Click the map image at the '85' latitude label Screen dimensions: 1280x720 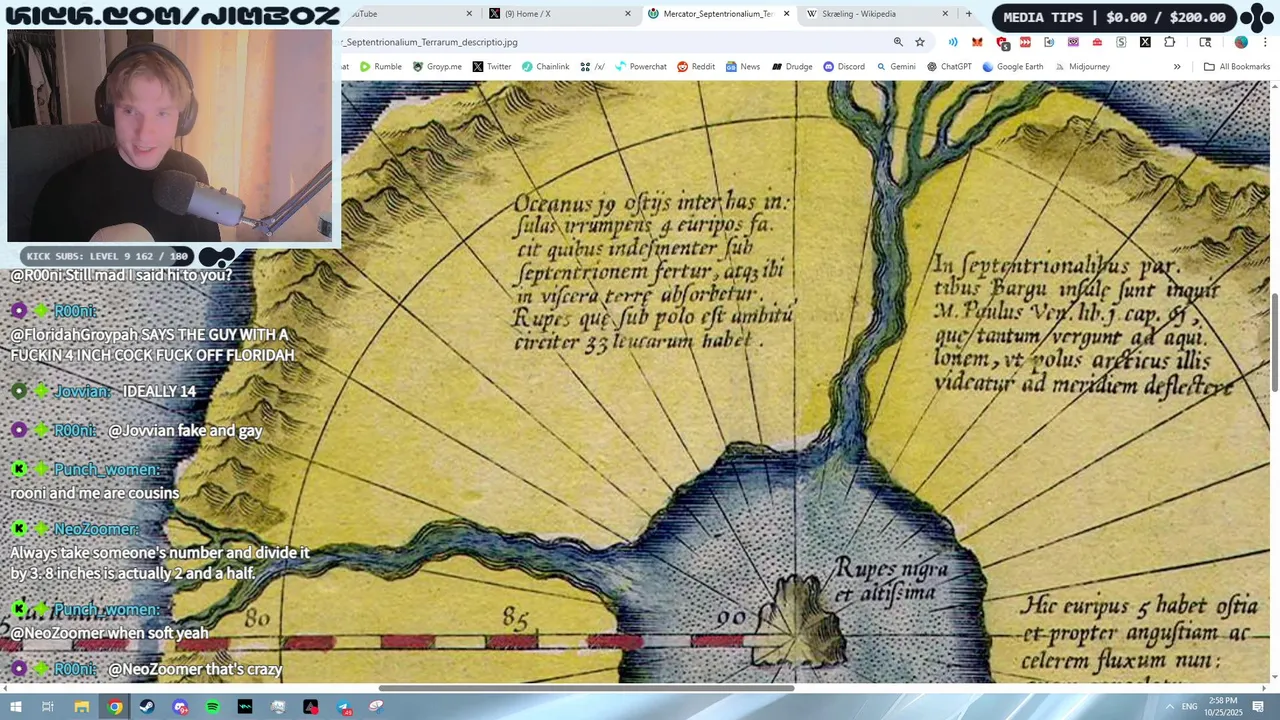pos(514,620)
